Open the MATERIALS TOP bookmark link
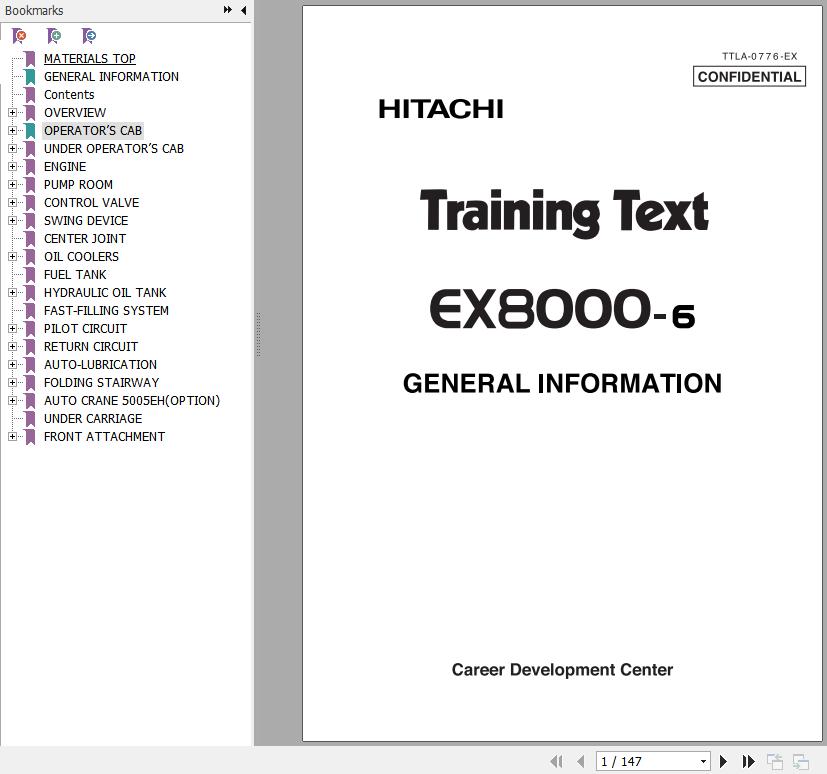 pyautogui.click(x=90, y=59)
